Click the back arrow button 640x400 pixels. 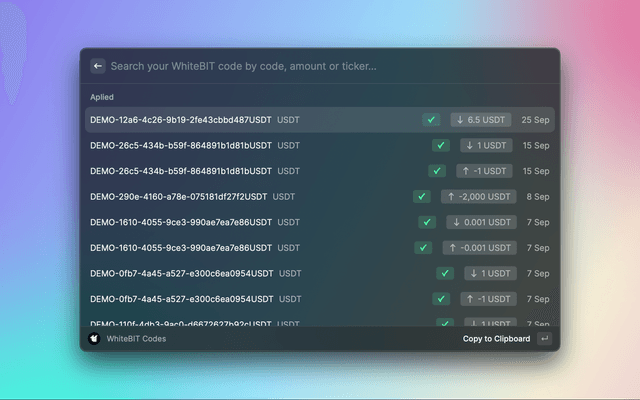(x=98, y=66)
